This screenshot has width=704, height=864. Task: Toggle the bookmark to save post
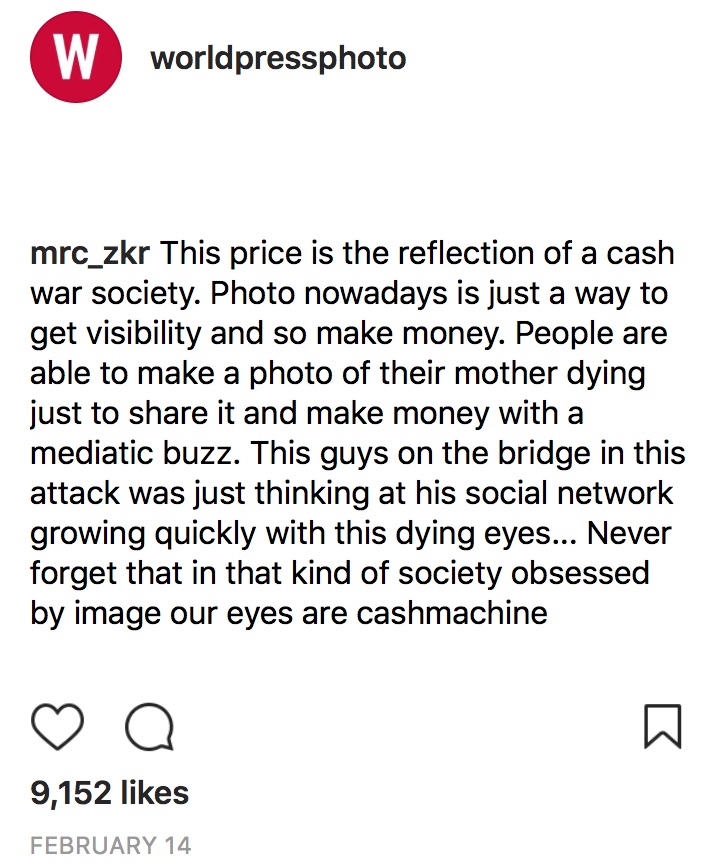tap(662, 727)
